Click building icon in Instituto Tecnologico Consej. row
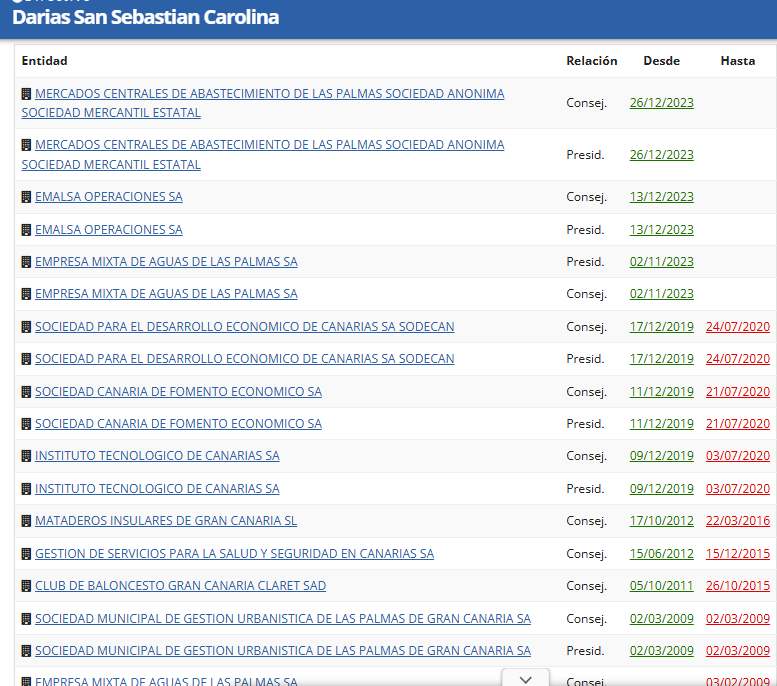The image size is (777, 686). tap(26, 456)
